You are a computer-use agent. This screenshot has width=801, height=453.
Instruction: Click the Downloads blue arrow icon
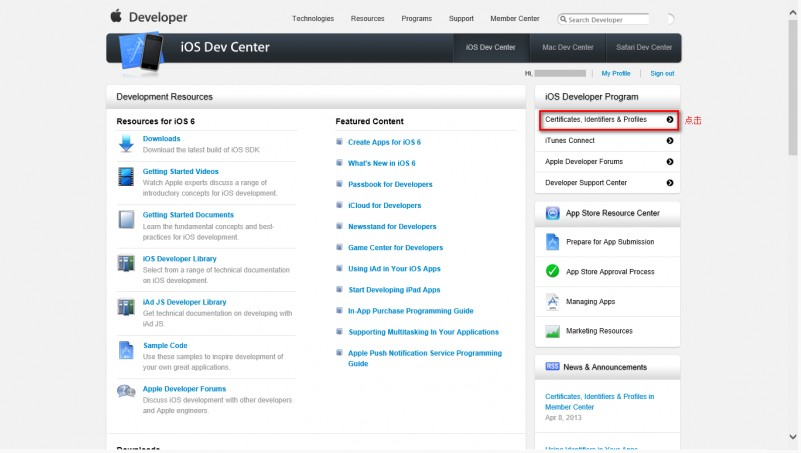pyautogui.click(x=126, y=144)
